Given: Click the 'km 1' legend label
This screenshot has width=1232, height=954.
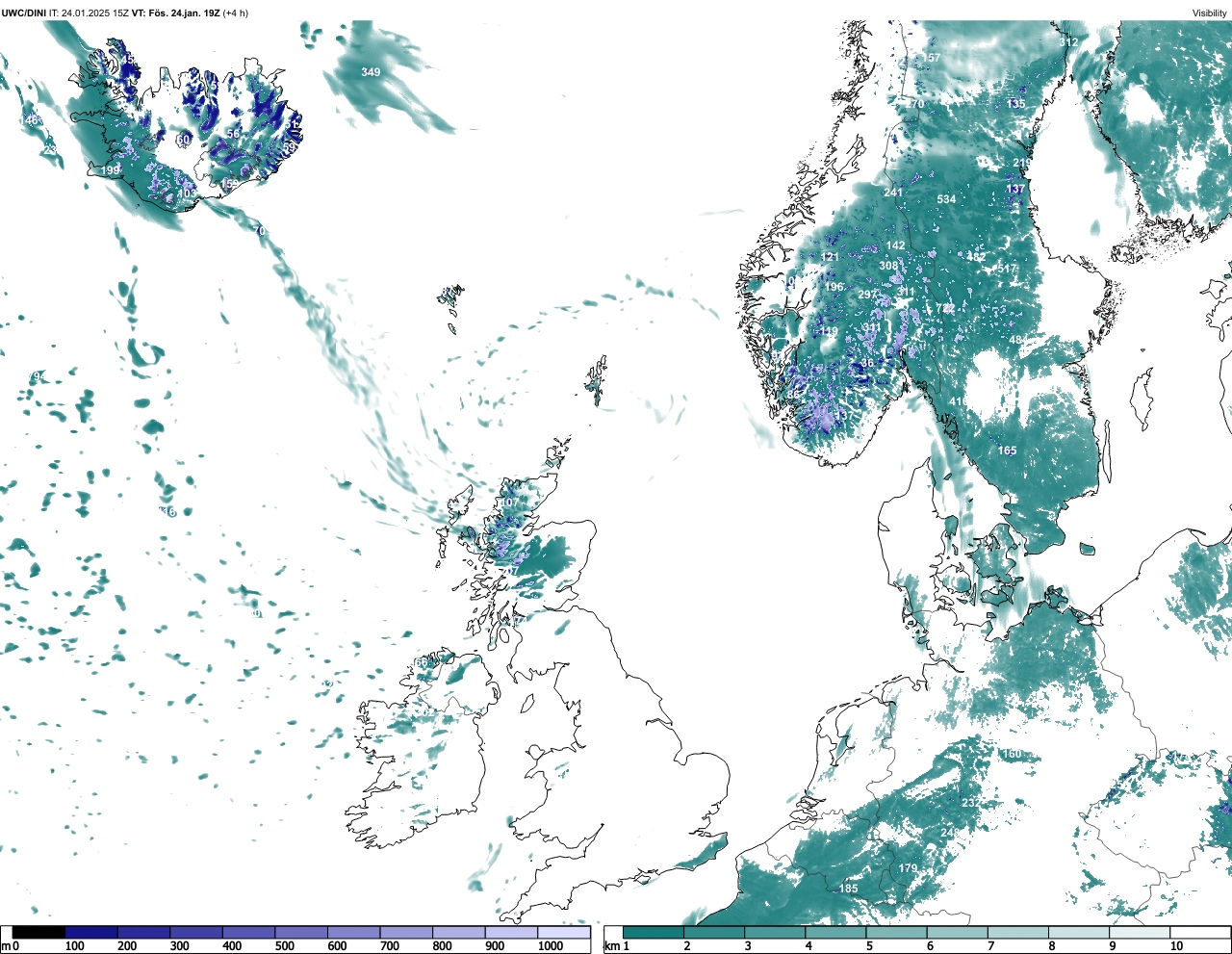Looking at the screenshot, I should pyautogui.click(x=616, y=946).
